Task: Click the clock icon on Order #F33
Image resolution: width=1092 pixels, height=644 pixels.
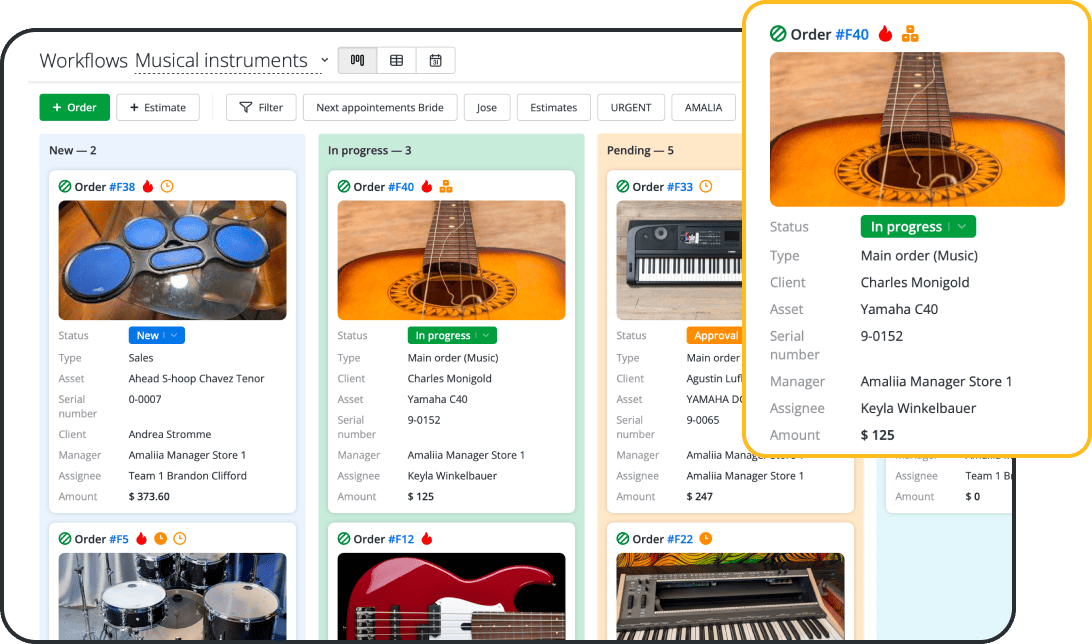Action: [706, 187]
